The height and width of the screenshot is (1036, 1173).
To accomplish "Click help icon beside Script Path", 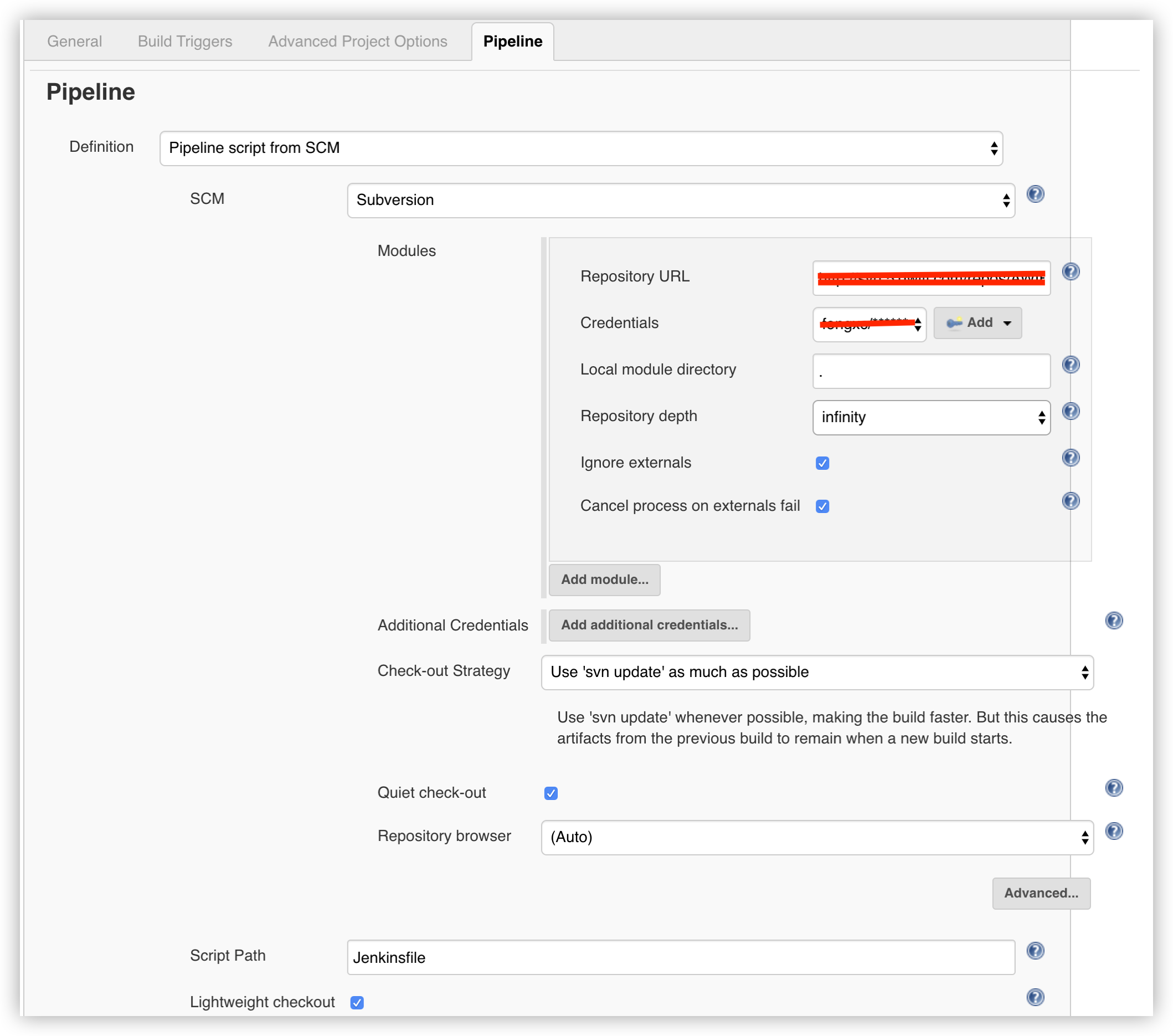I will [x=1035, y=951].
